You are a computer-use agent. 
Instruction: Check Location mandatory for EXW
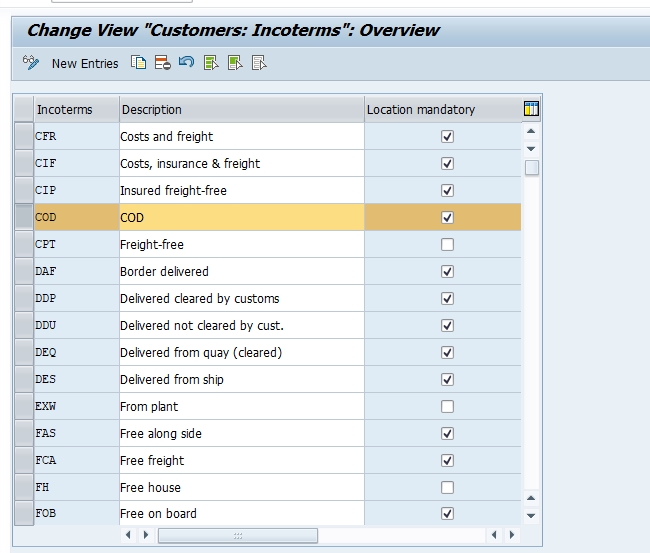447,406
